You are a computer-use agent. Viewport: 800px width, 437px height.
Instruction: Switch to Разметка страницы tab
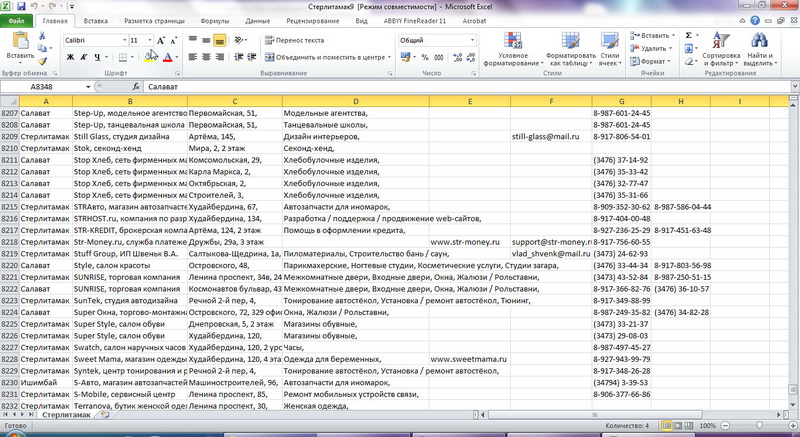click(155, 21)
